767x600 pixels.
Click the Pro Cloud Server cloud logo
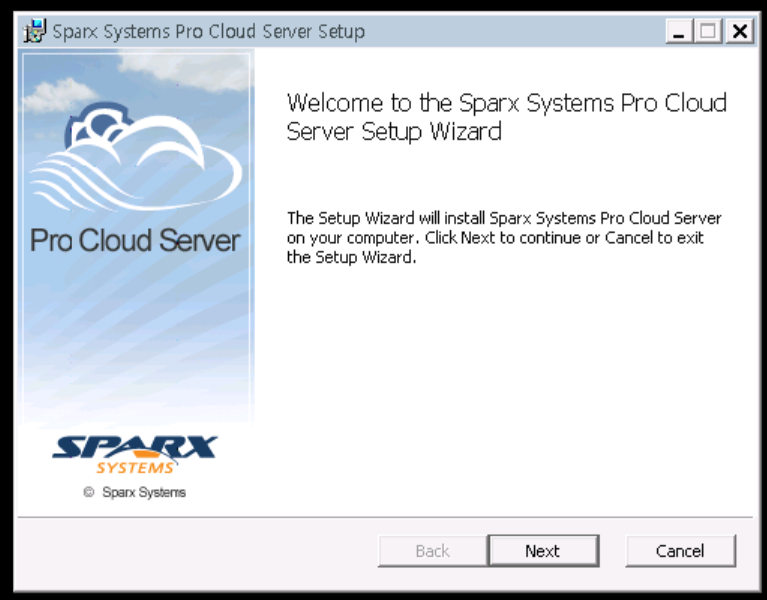point(136,156)
